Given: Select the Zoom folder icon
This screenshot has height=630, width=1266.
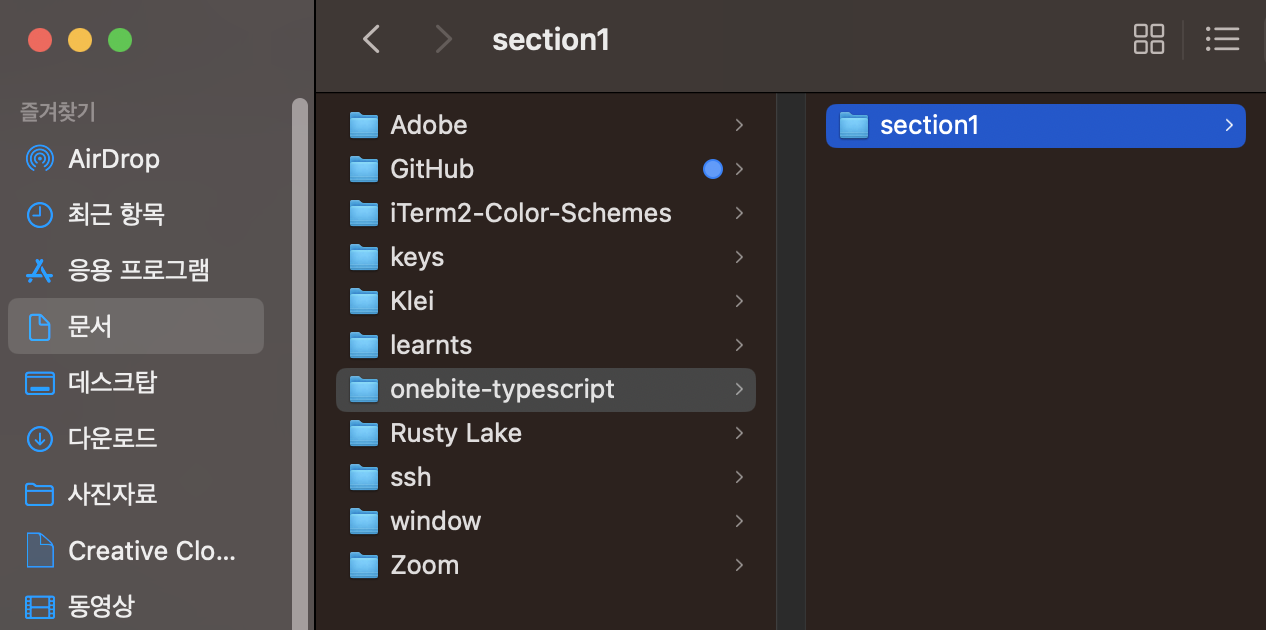Looking at the screenshot, I should 363,565.
